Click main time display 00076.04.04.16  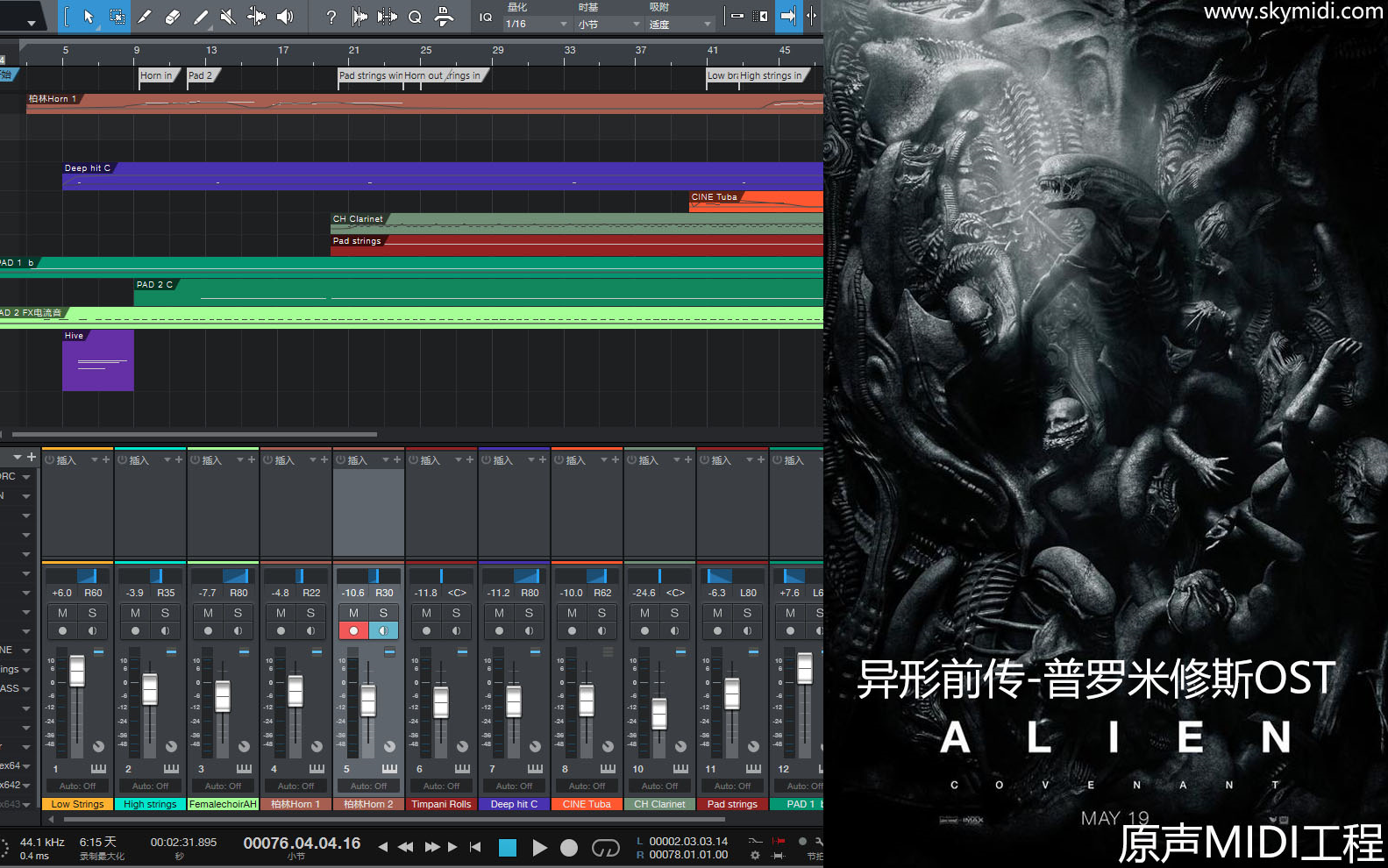point(302,843)
